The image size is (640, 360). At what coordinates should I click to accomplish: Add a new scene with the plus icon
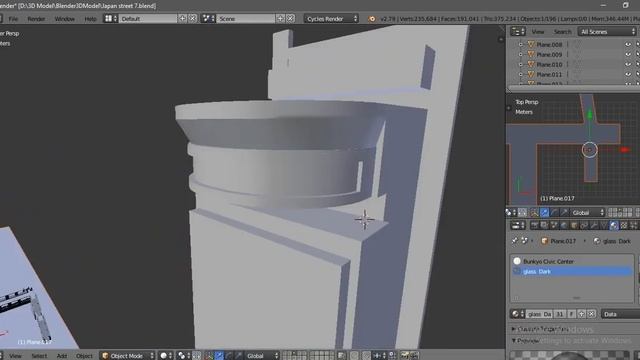[280, 18]
